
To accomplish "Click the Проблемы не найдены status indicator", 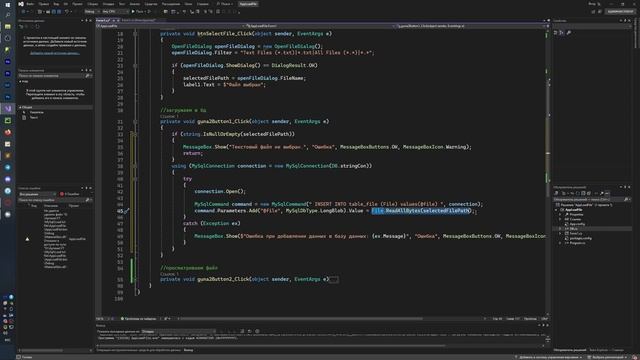I will [138, 319].
